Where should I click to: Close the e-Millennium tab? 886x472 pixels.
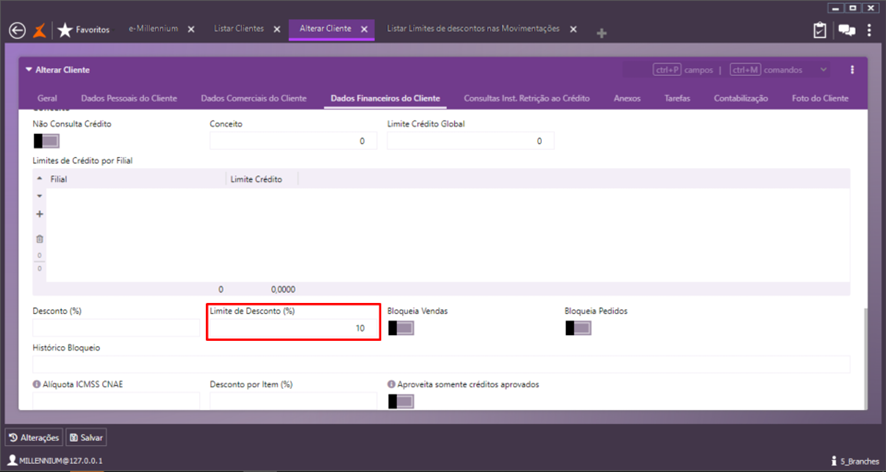pyautogui.click(x=191, y=29)
